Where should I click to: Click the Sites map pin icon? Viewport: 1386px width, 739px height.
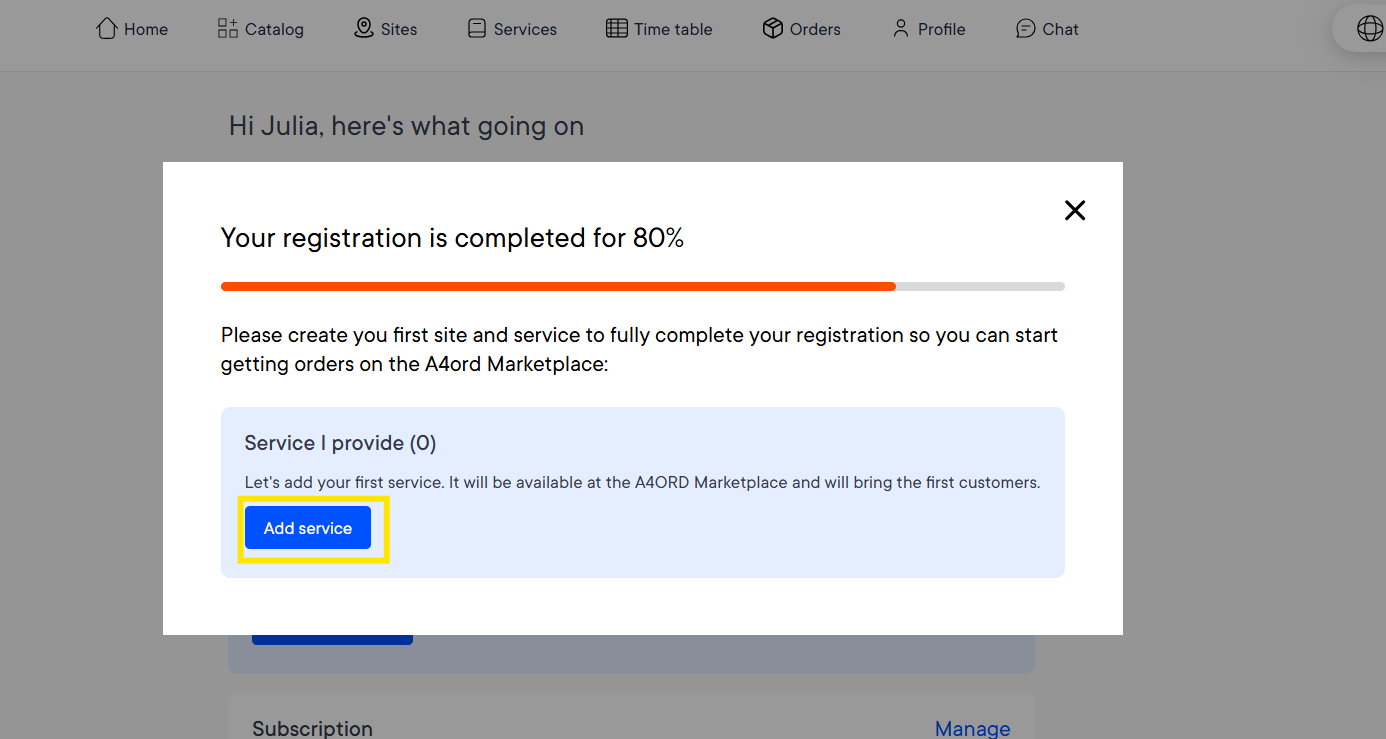364,29
